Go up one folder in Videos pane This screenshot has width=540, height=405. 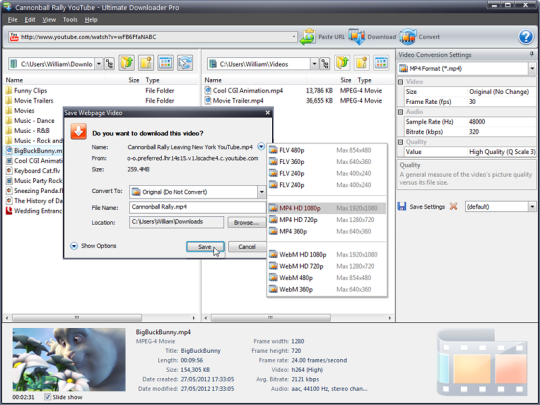point(342,63)
